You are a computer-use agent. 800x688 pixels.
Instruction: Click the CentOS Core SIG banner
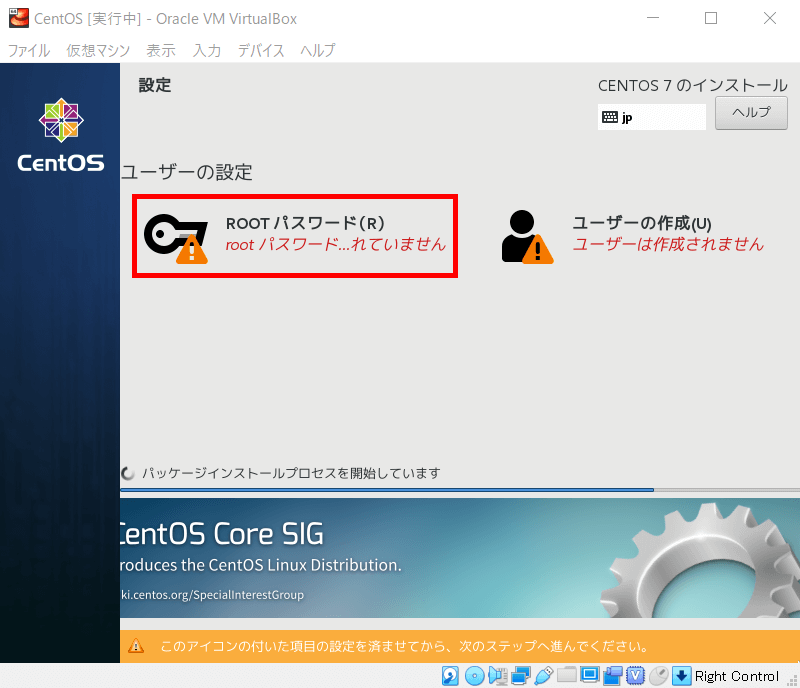click(460, 558)
